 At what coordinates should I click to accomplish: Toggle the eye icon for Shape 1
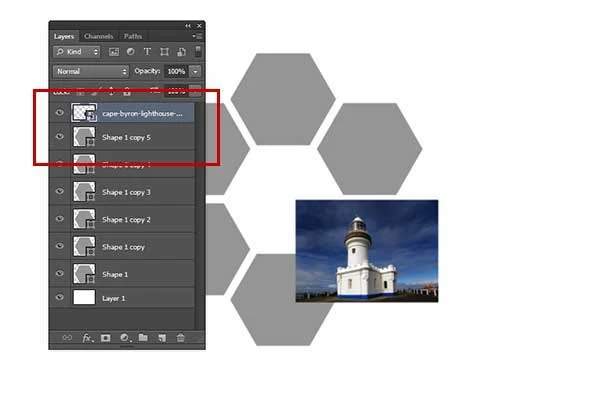point(60,273)
